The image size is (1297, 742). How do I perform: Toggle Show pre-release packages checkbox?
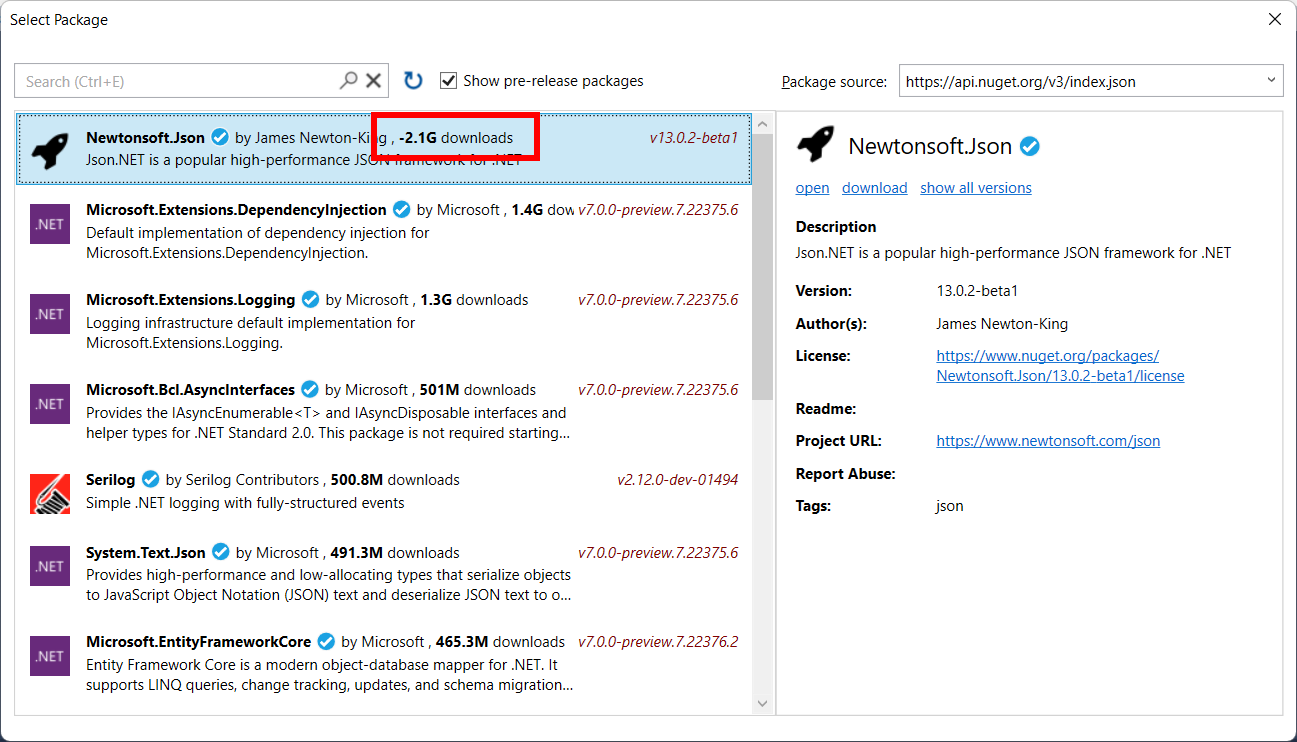pos(449,81)
